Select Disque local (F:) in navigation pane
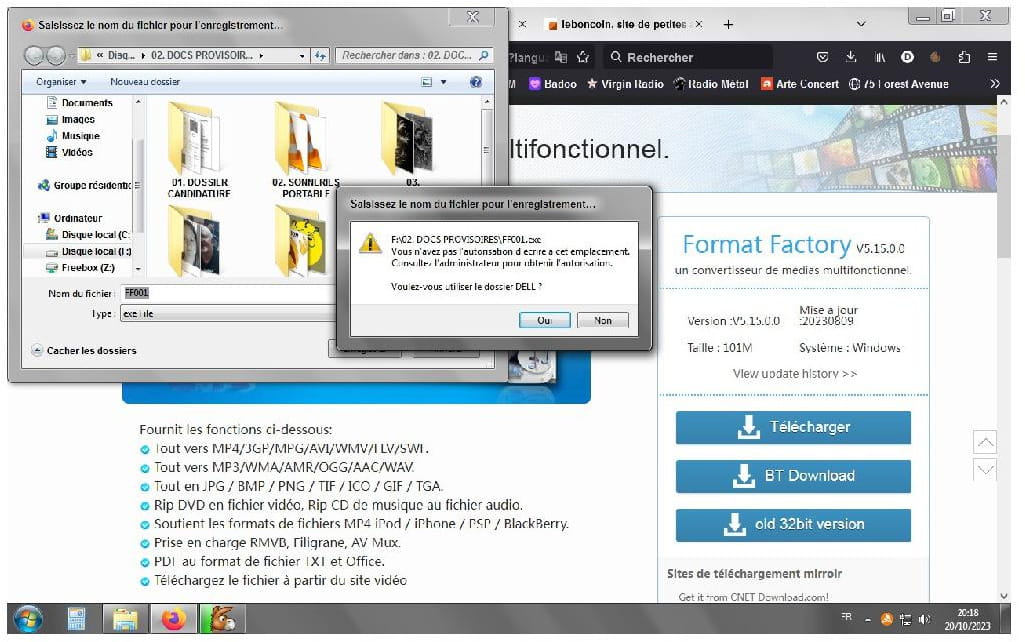This screenshot has width=1025, height=642. [88, 252]
